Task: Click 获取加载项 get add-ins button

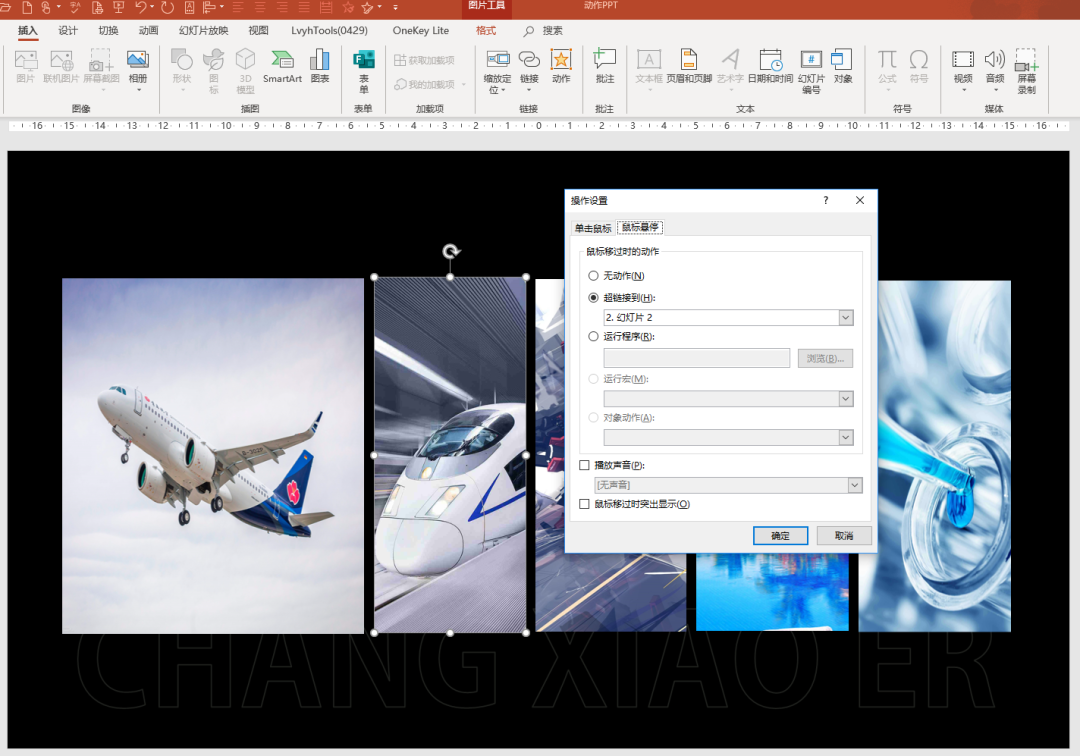Action: coord(424,61)
